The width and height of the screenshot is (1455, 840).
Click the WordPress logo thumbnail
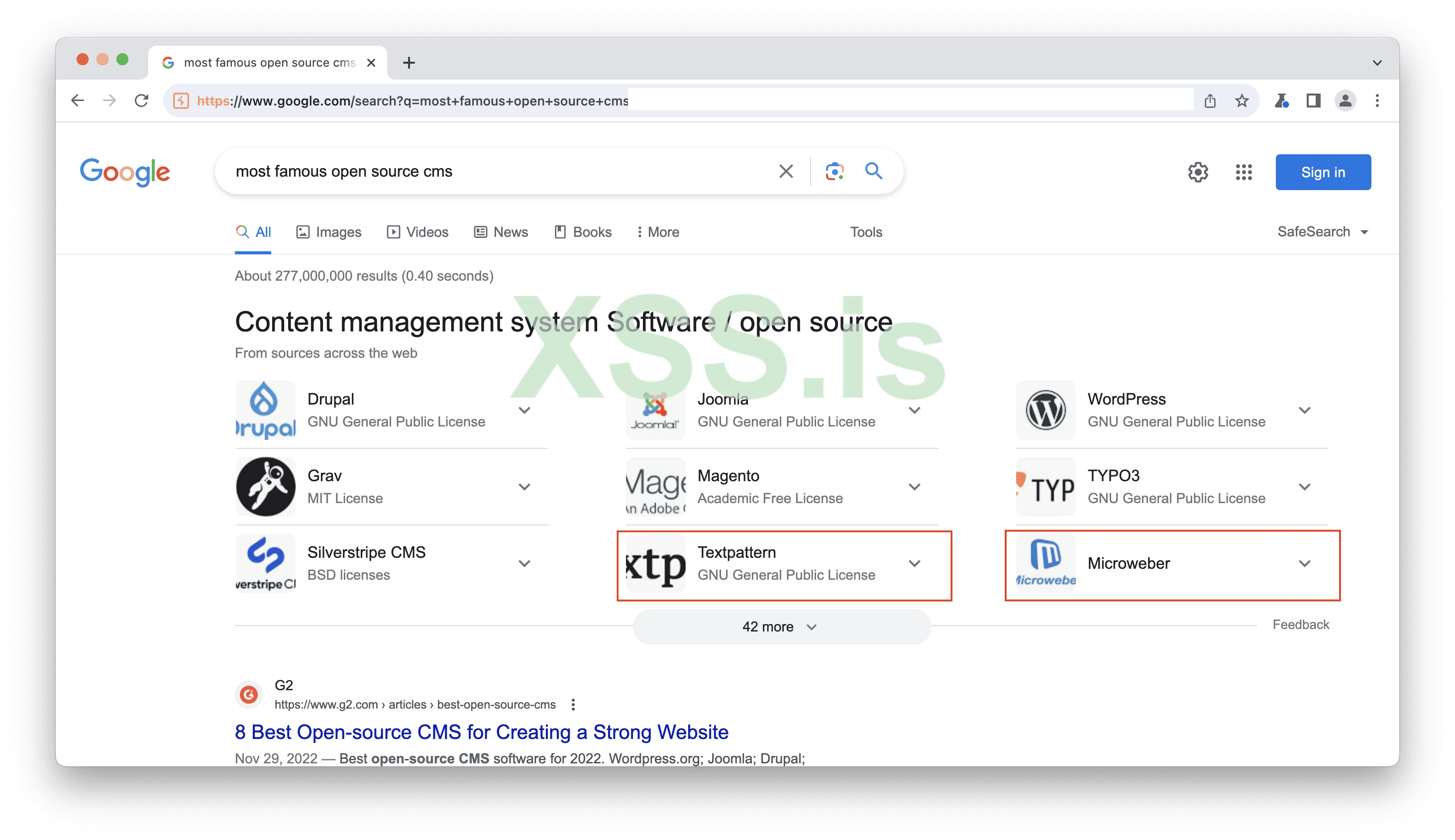click(x=1045, y=410)
